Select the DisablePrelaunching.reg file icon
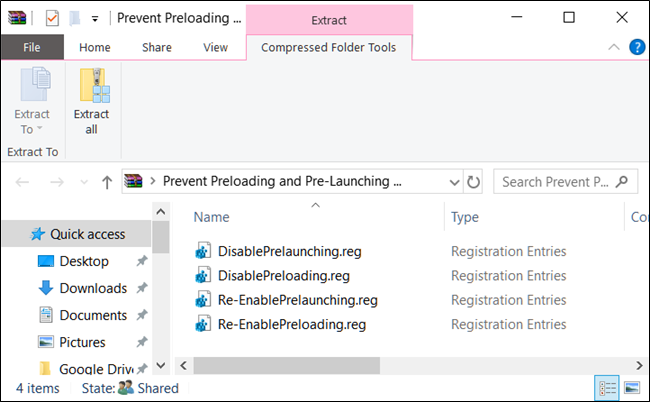The image size is (650, 402). (204, 251)
